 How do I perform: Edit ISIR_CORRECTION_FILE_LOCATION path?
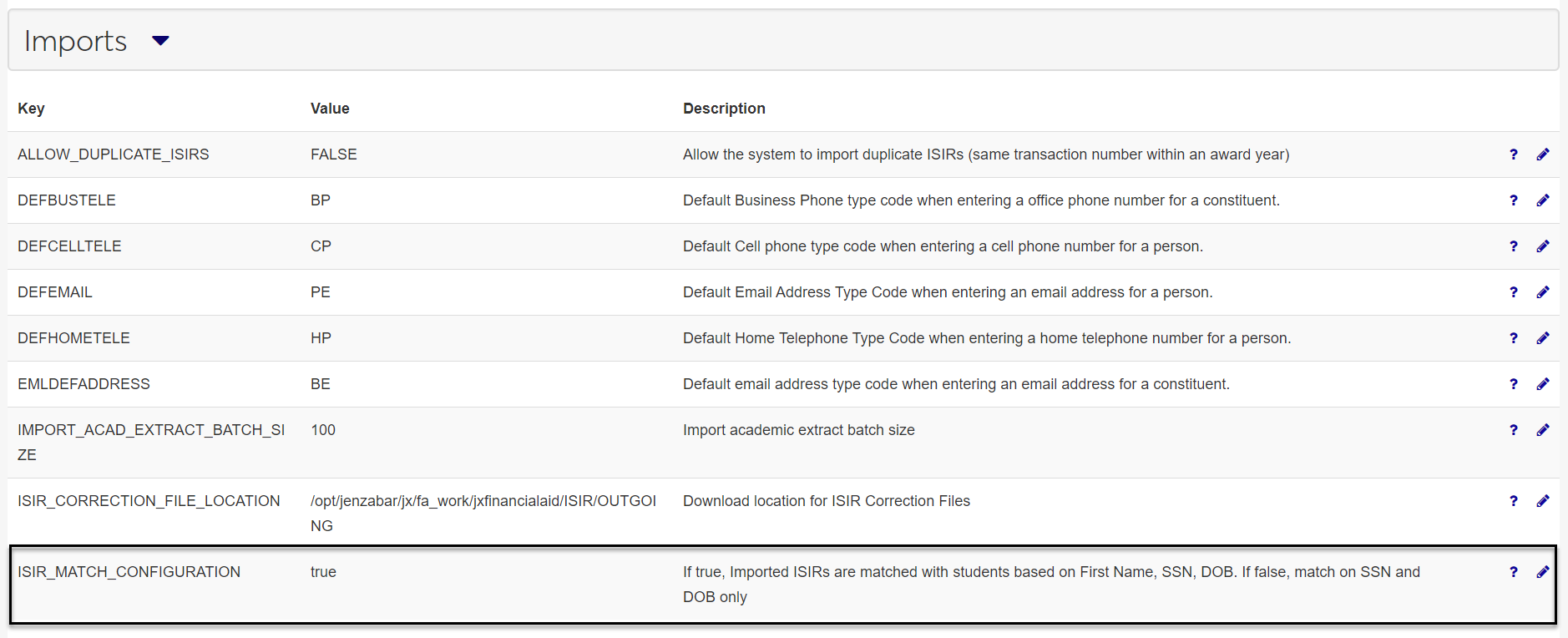[1542, 501]
